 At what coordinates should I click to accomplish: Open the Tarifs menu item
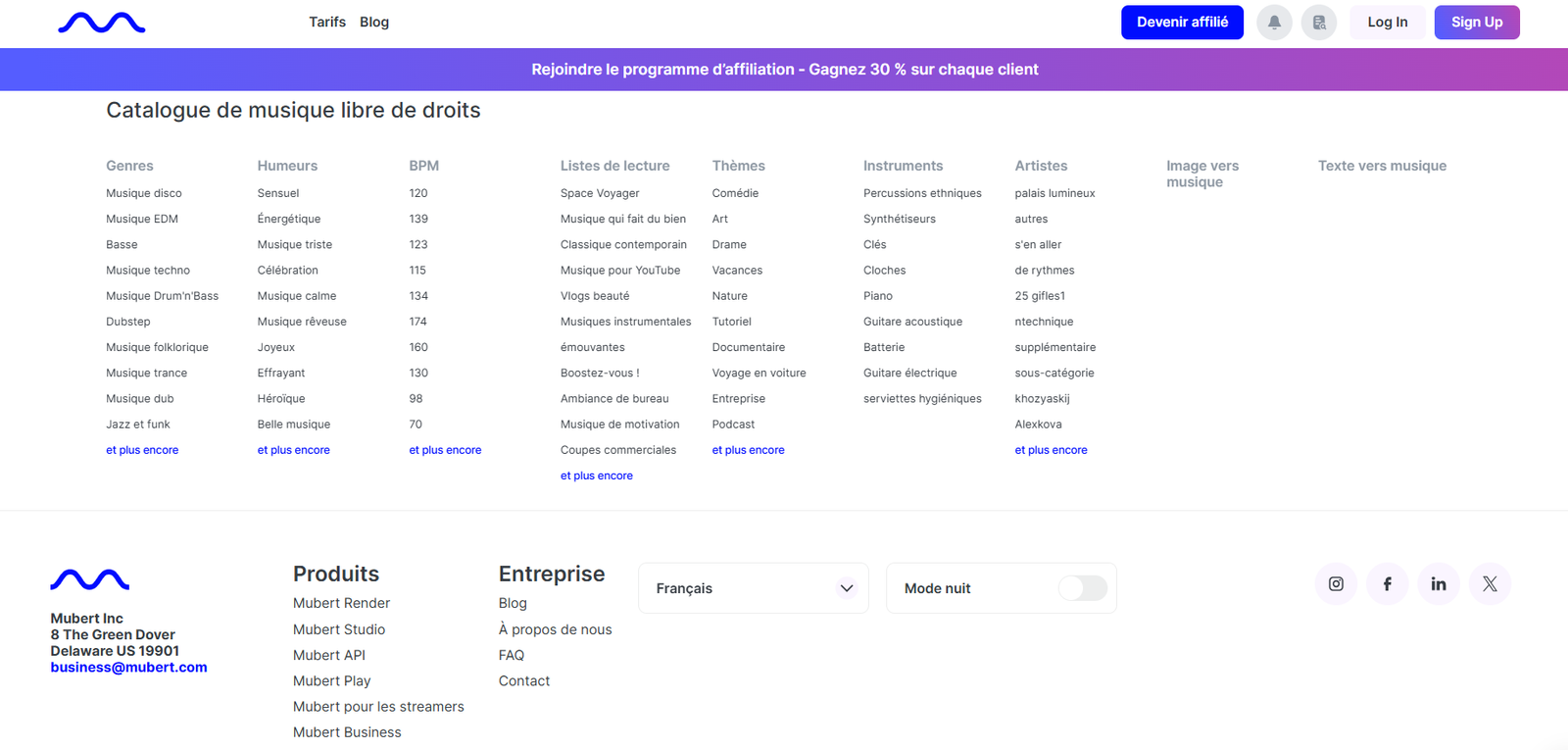click(327, 23)
